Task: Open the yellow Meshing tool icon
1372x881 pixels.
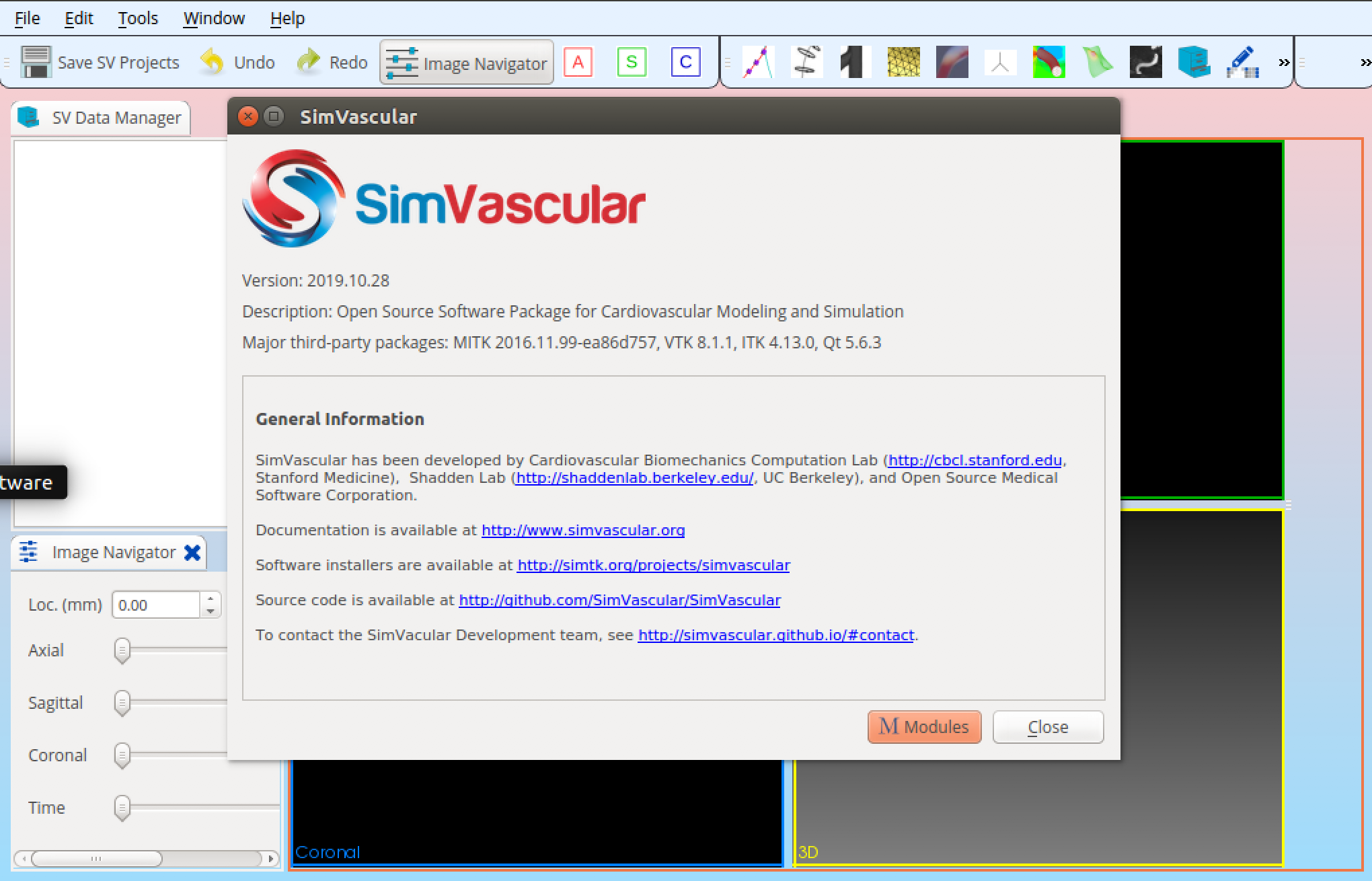Action: click(903, 63)
